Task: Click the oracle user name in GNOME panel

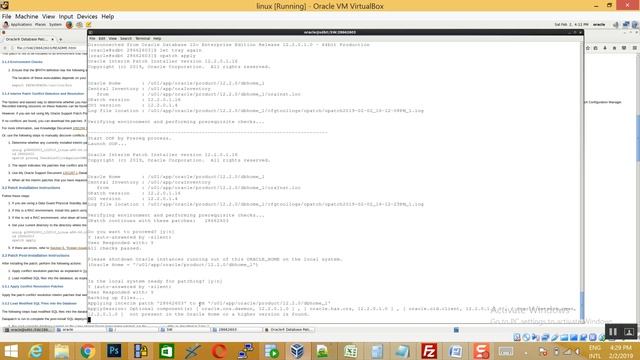Action: point(599,24)
